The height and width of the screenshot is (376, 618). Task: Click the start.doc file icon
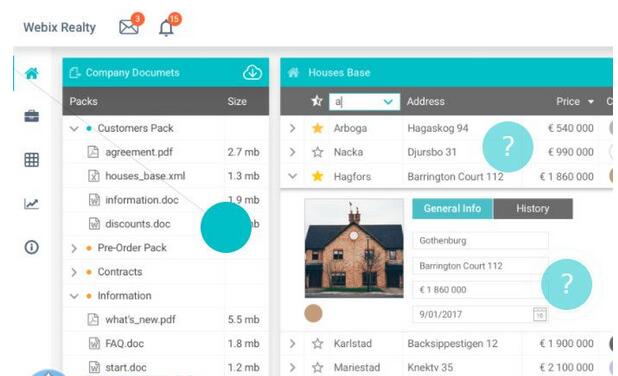point(94,367)
